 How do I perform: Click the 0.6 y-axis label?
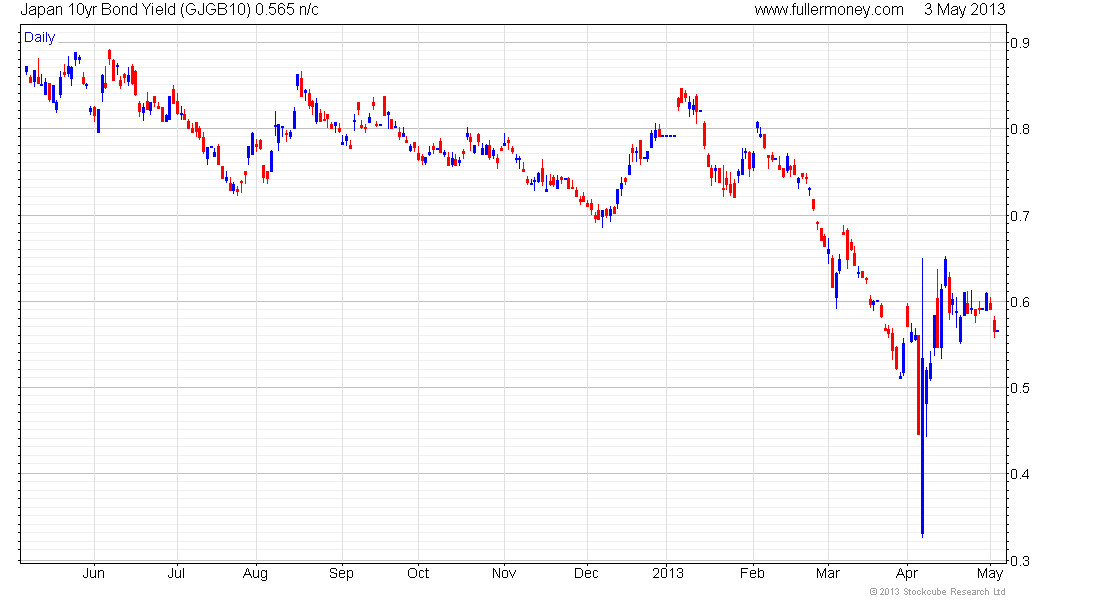1020,302
